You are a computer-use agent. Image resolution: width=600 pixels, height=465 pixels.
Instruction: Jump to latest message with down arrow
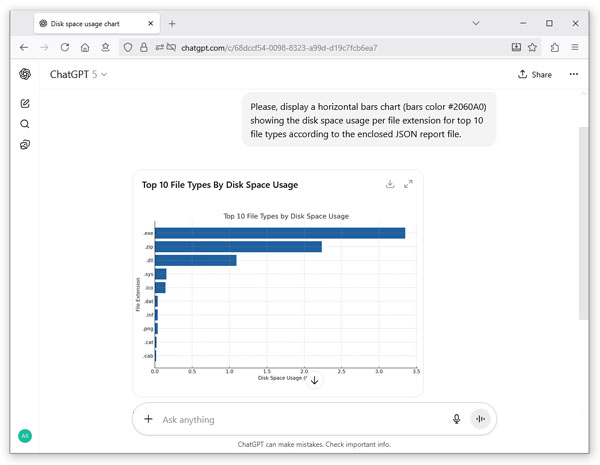coord(315,380)
